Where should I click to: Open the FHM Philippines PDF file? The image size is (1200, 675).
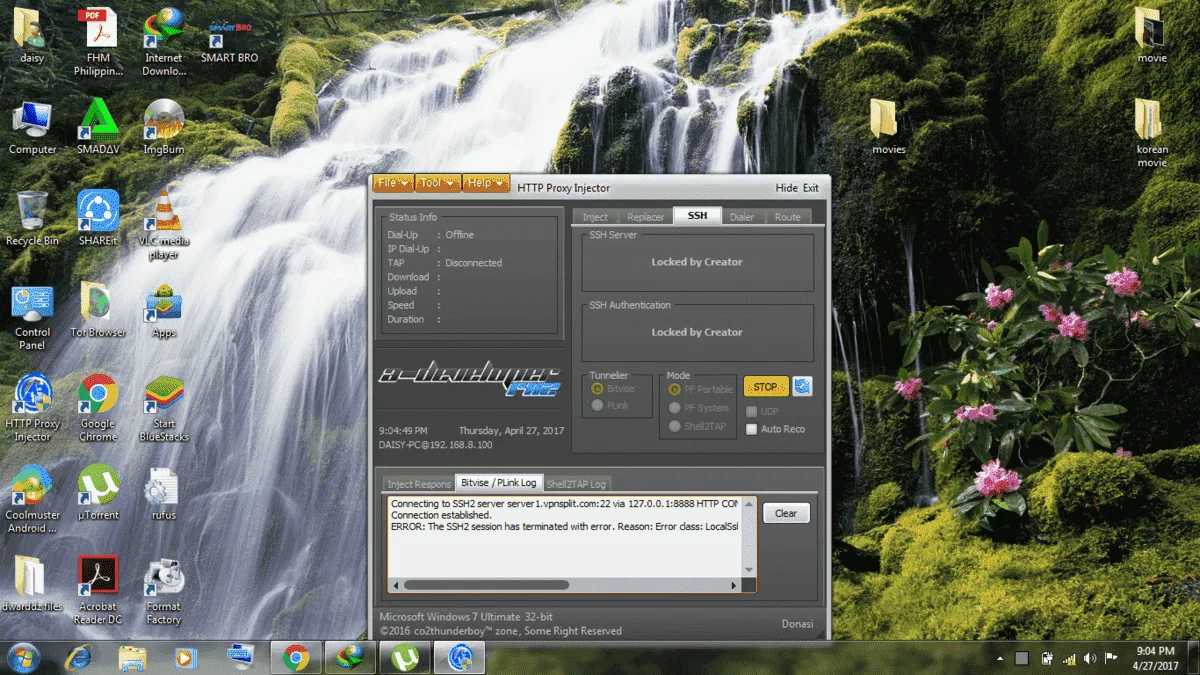pyautogui.click(x=98, y=40)
